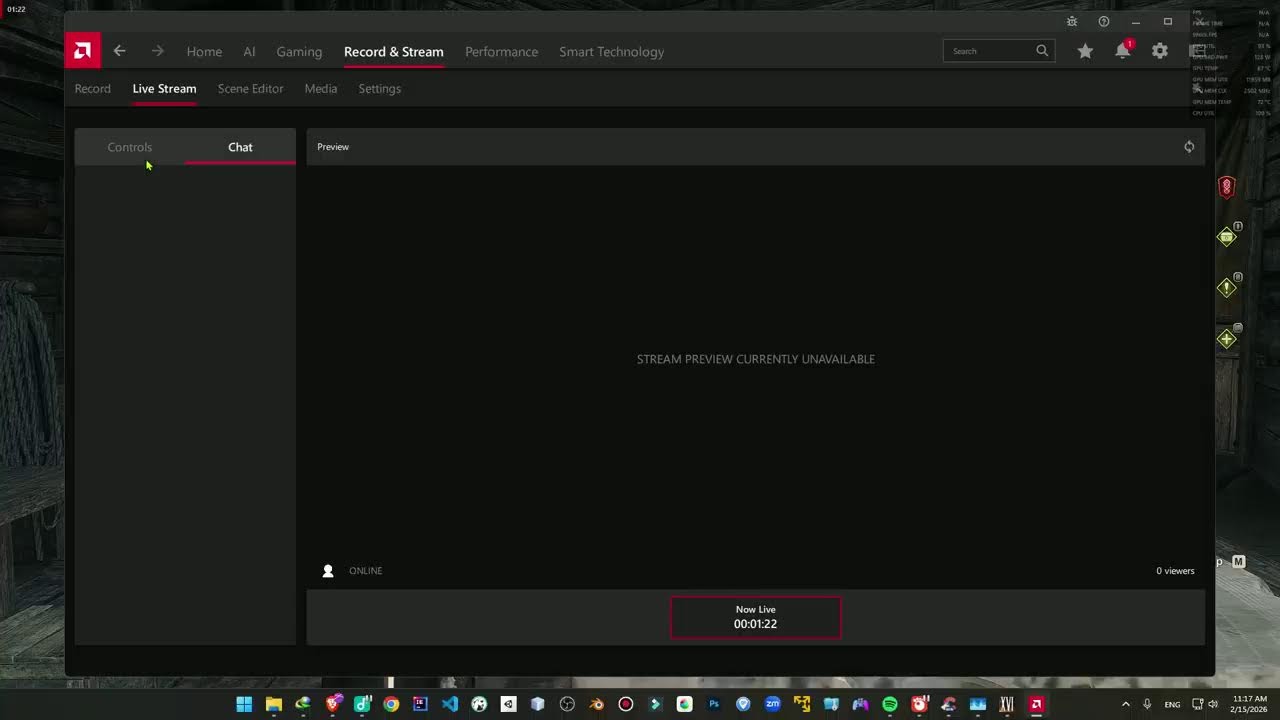The image size is (1280, 720).
Task: Open the Media sub-tab
Action: (321, 89)
